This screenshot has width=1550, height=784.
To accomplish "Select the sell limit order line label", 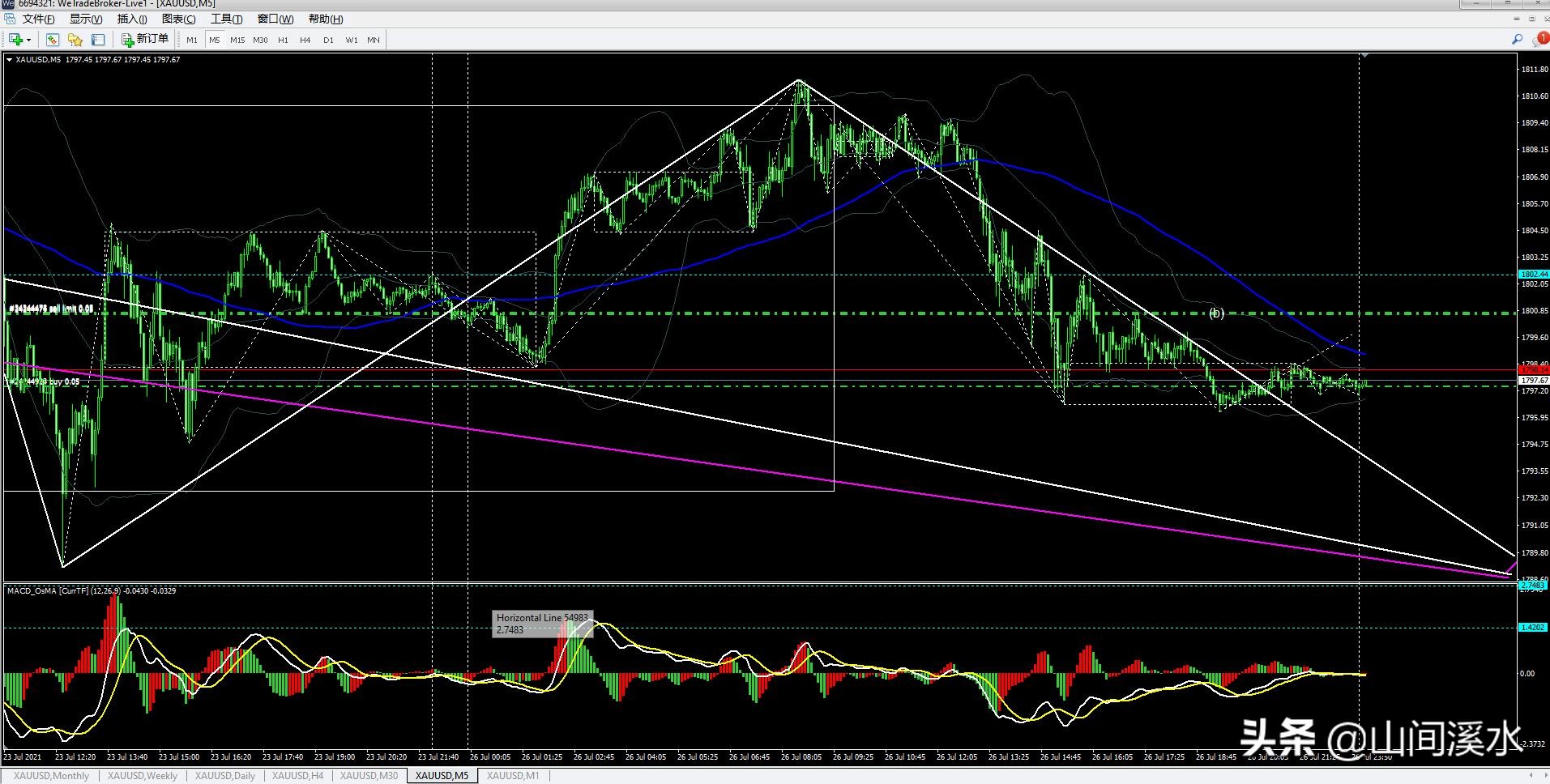I will point(51,309).
